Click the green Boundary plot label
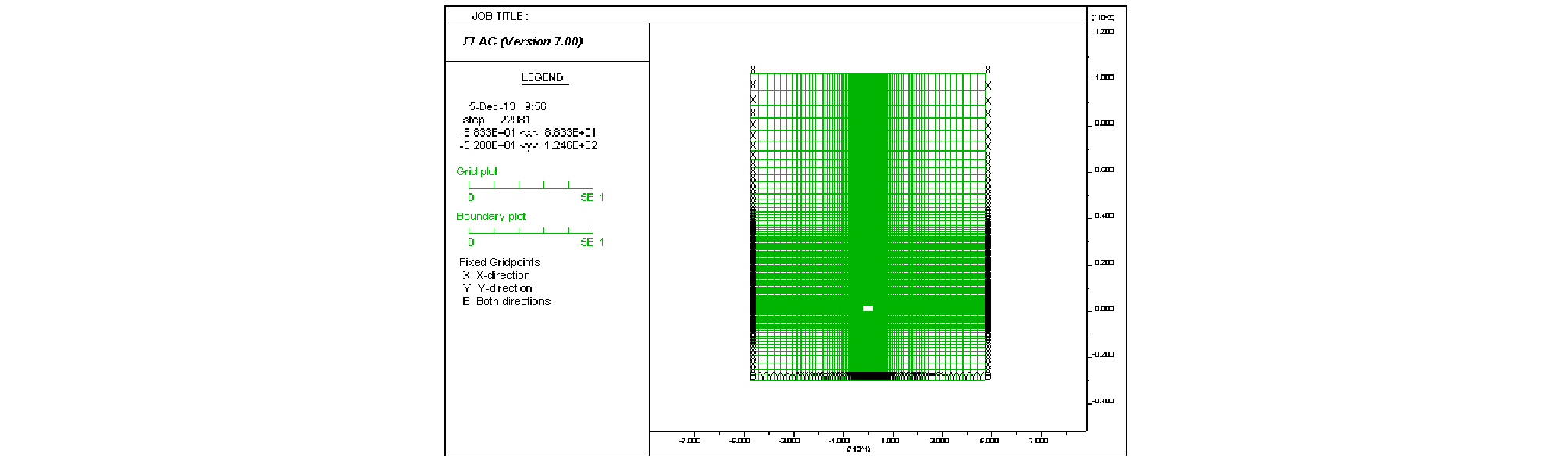Image resolution: width=1568 pixels, height=465 pixels. coord(491,216)
